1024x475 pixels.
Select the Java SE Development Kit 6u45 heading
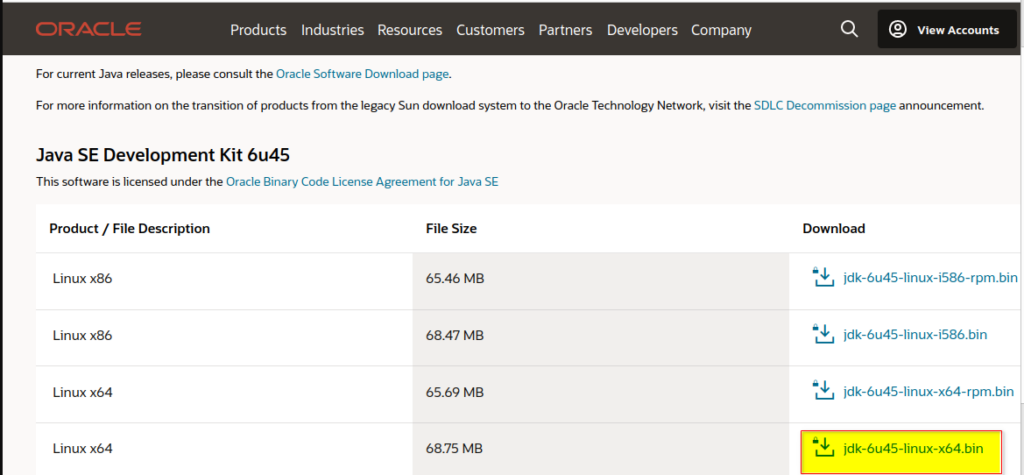click(x=163, y=156)
